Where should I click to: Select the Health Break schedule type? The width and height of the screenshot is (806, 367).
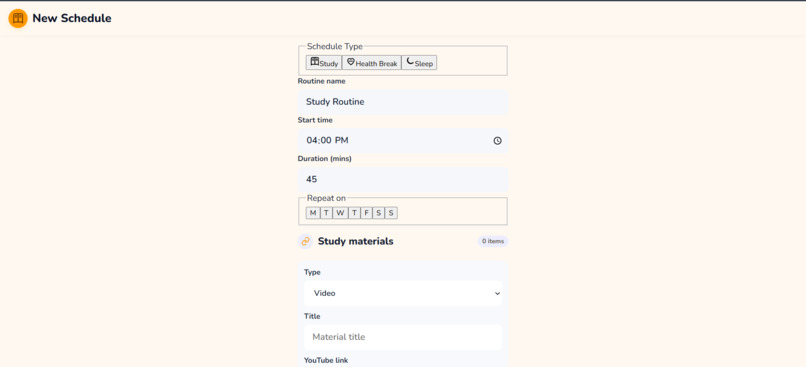coord(372,63)
